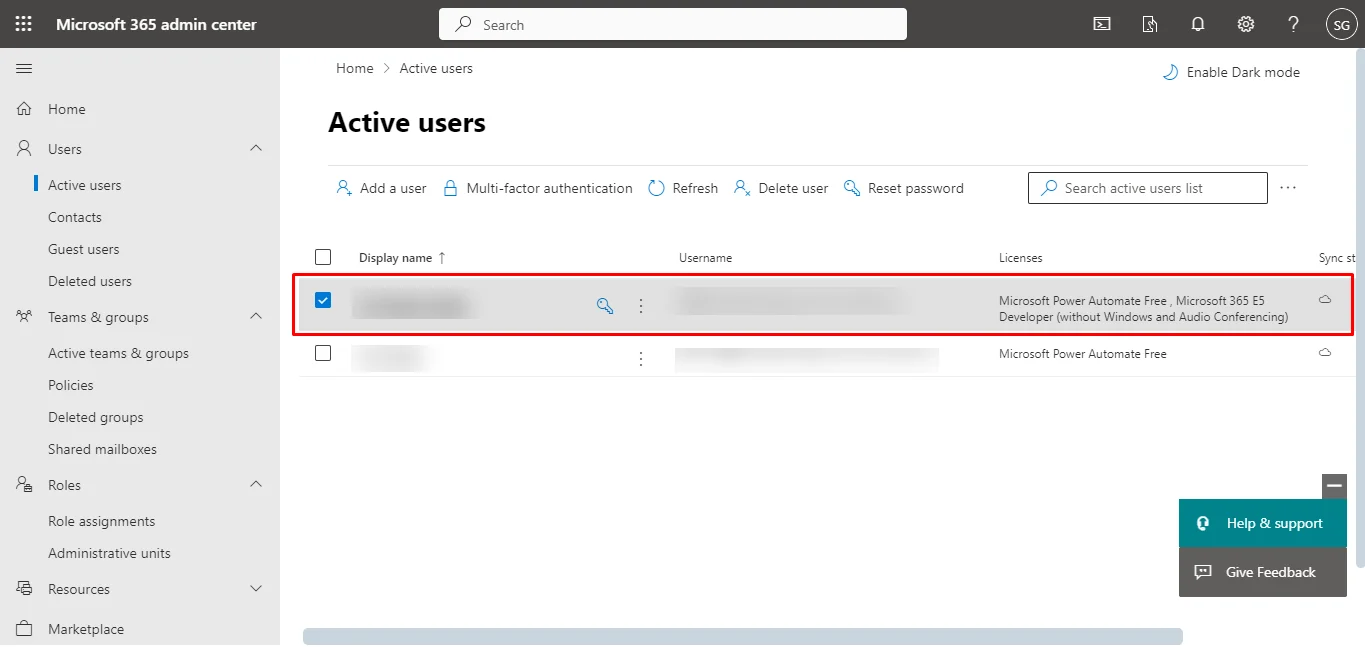Tick the select-all checkbox in header

pos(323,257)
